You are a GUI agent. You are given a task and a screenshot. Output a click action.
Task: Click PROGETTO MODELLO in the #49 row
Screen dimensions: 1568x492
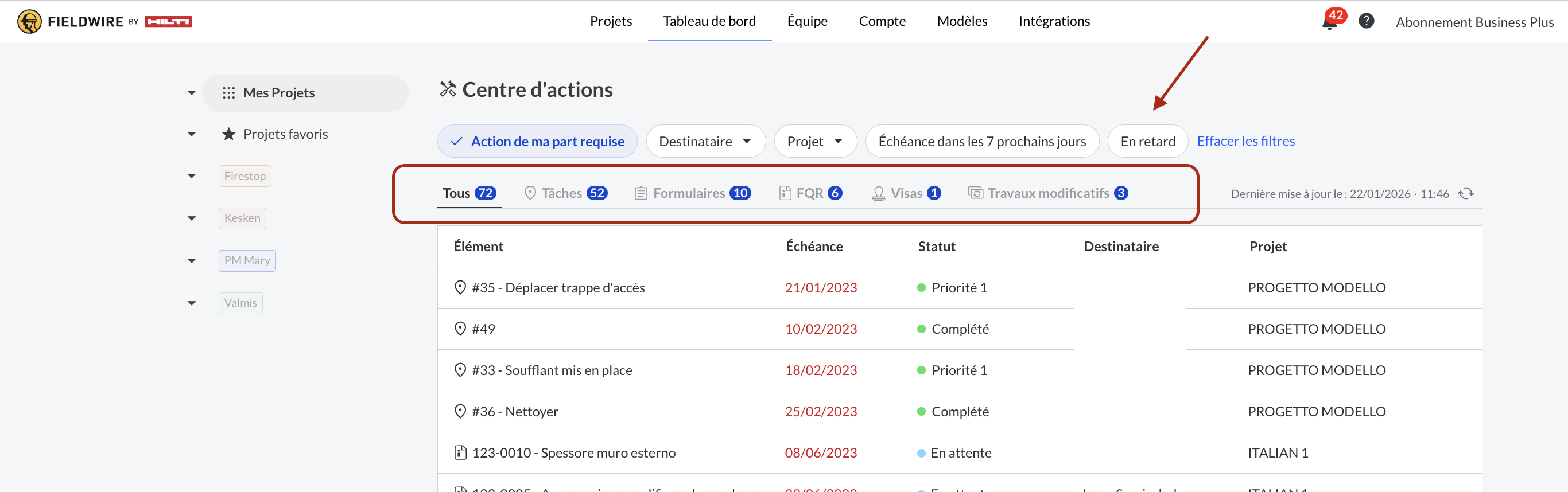[1316, 329]
